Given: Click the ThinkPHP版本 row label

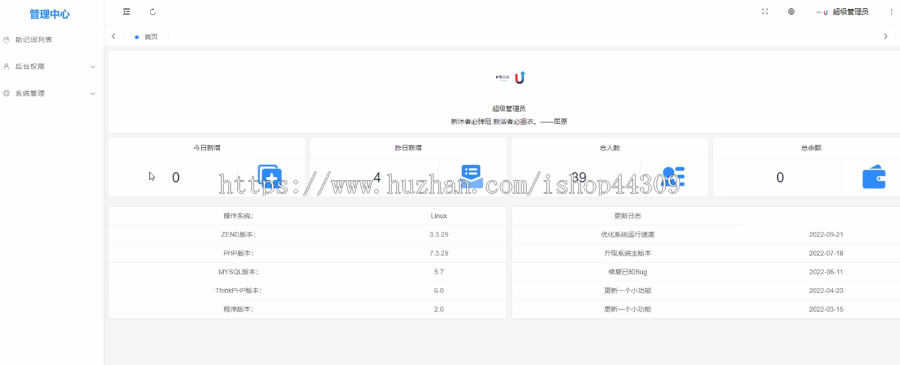Looking at the screenshot, I should [238, 290].
